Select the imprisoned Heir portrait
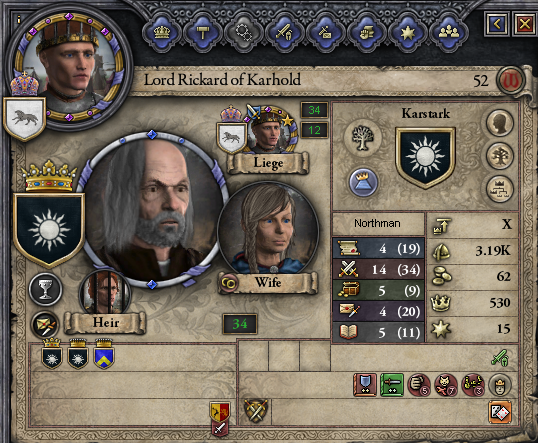The width and height of the screenshot is (538, 443). [105, 292]
